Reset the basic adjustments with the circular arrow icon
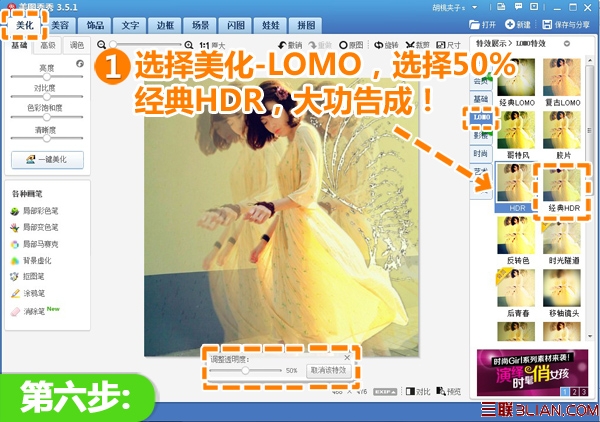600x422 pixels. (x=80, y=64)
